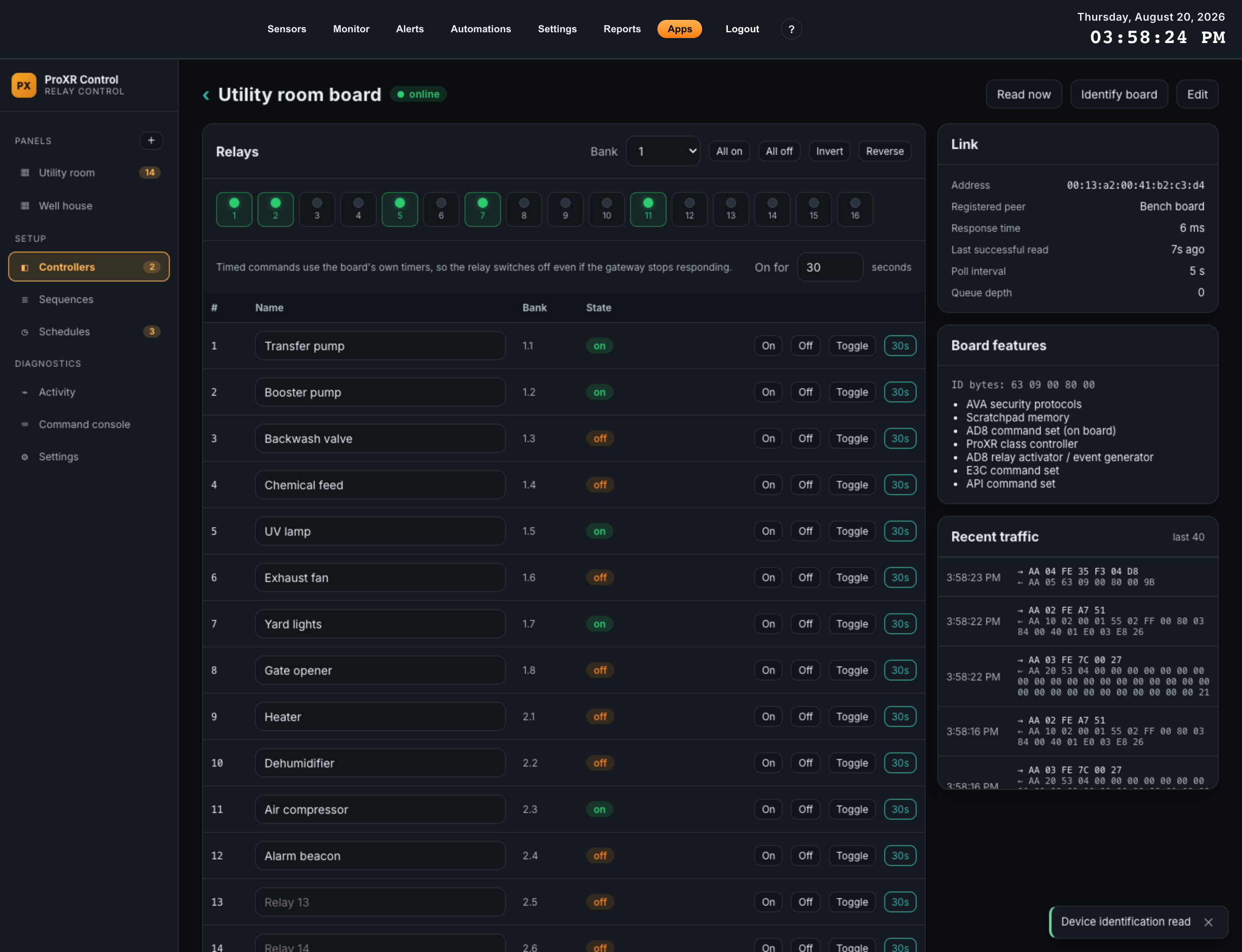The image size is (1242, 952).
Task: Toggle relay 9 indicator tile
Action: (565, 209)
